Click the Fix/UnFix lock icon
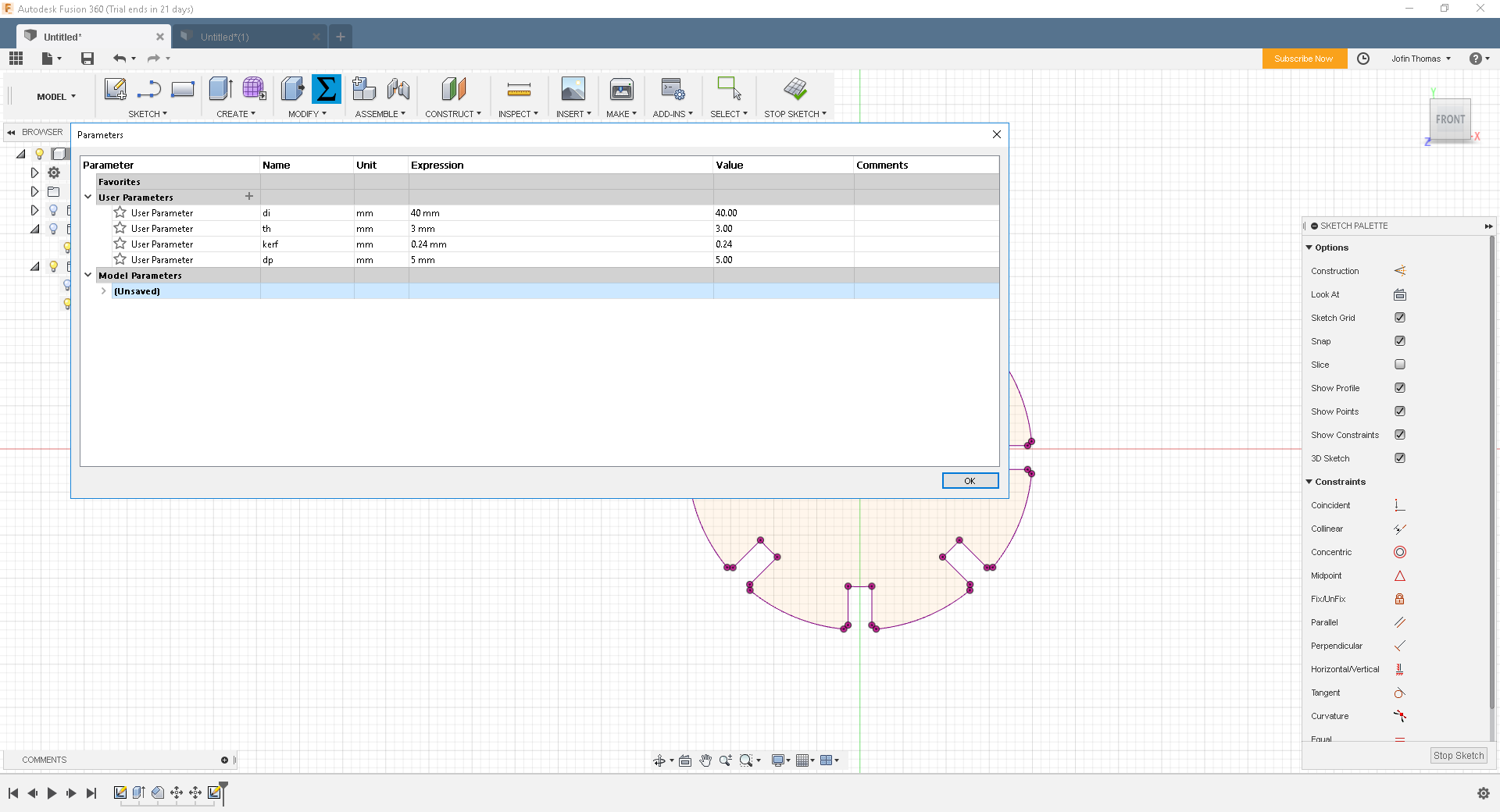This screenshot has height=812, width=1500. point(1399,599)
